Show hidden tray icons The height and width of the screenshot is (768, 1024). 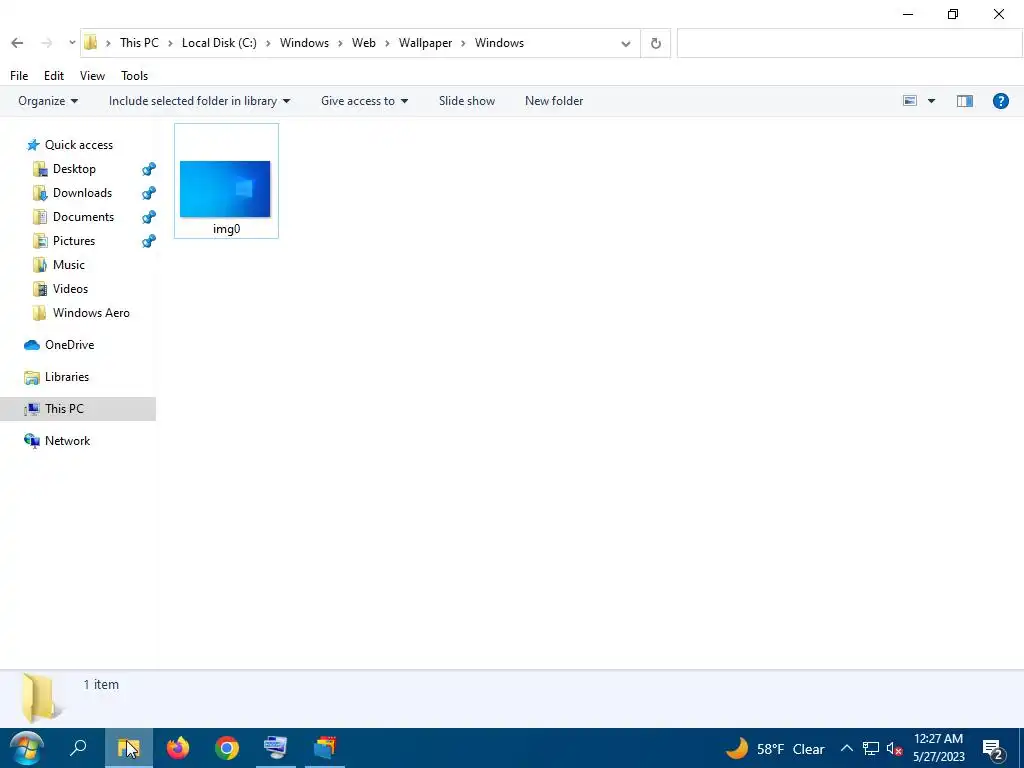click(x=846, y=748)
